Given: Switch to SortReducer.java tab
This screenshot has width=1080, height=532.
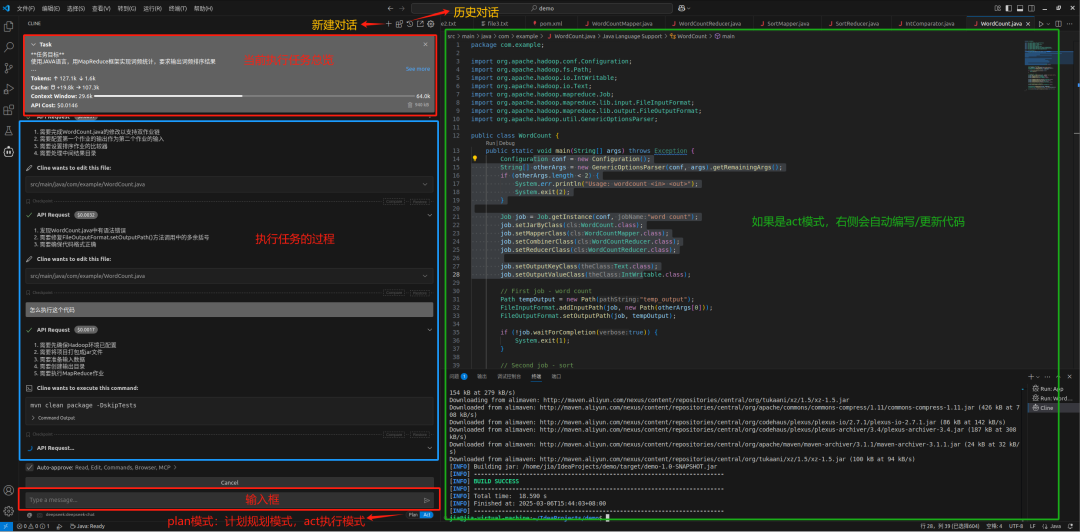Looking at the screenshot, I should 853,23.
